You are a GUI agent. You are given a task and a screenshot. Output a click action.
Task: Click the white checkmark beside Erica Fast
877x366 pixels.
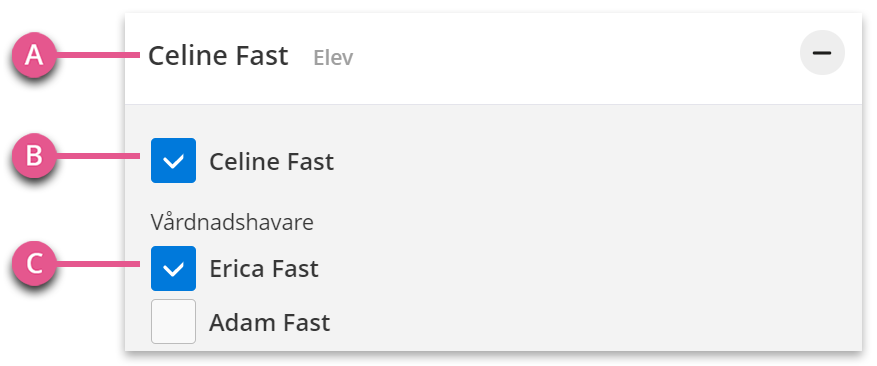173,270
